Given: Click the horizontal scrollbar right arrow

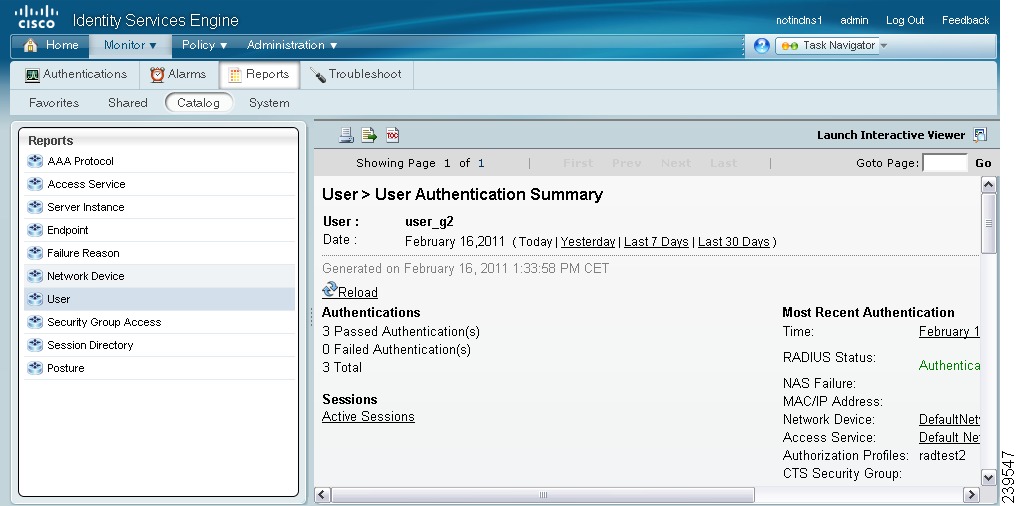Looking at the screenshot, I should tap(971, 495).
